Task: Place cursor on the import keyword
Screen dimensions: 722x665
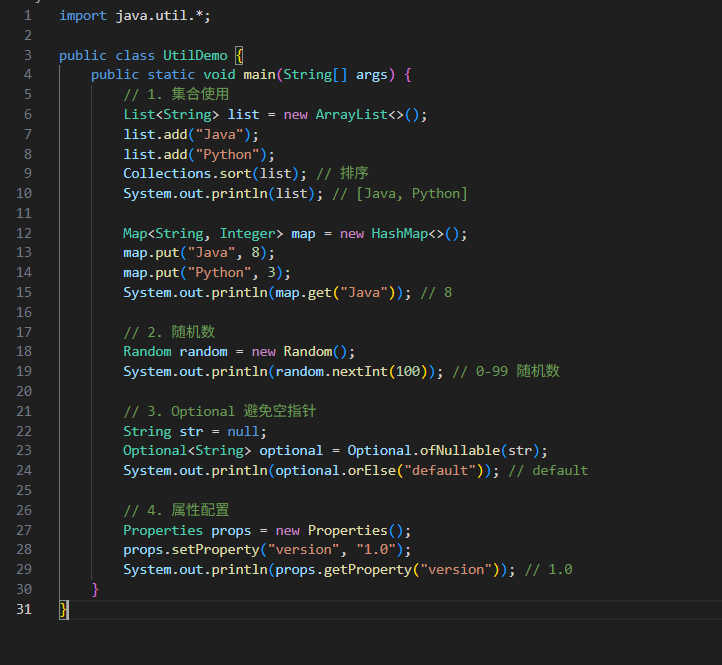Action: click(x=83, y=16)
